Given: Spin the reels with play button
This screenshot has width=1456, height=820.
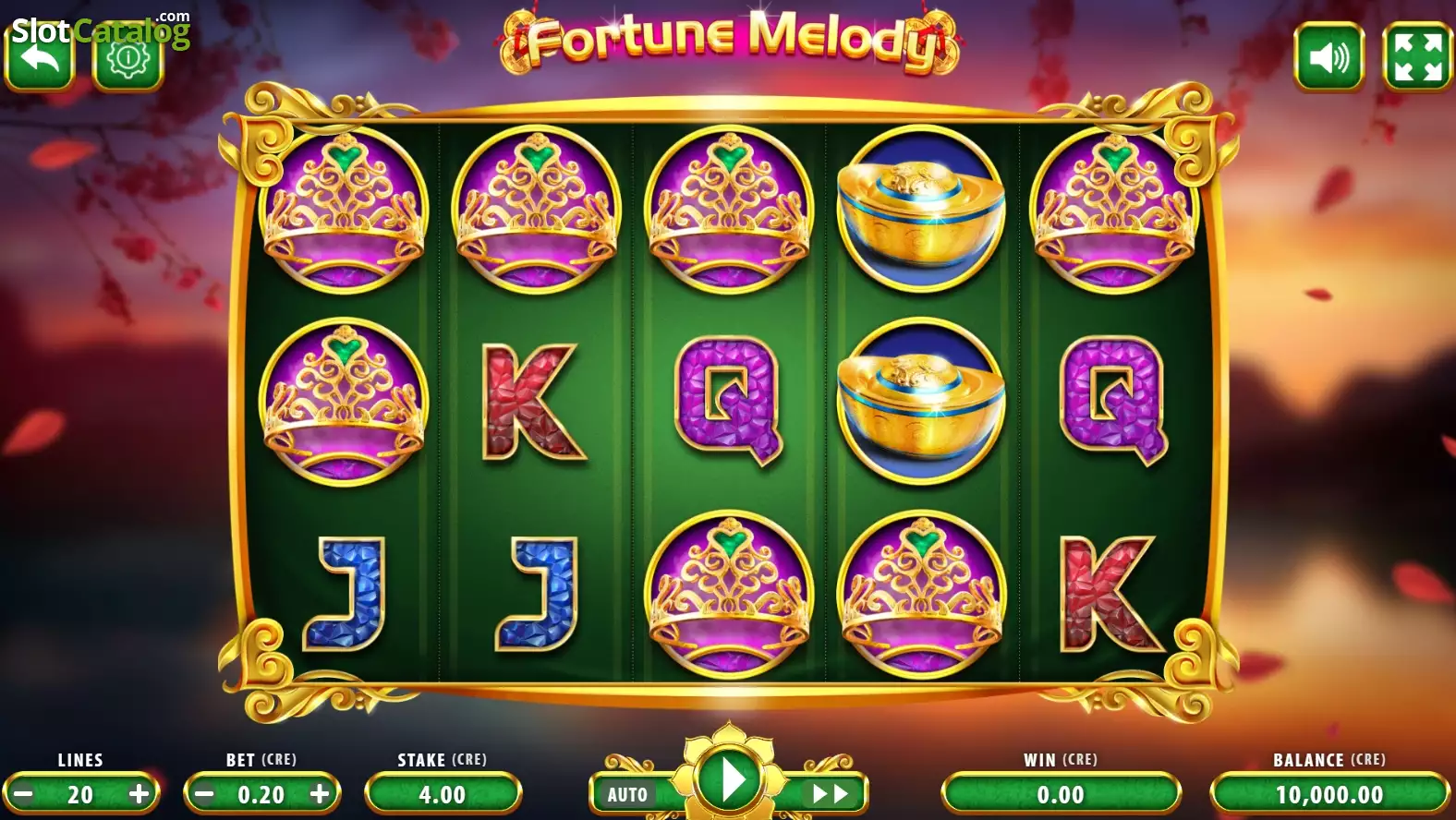Looking at the screenshot, I should tap(730, 781).
